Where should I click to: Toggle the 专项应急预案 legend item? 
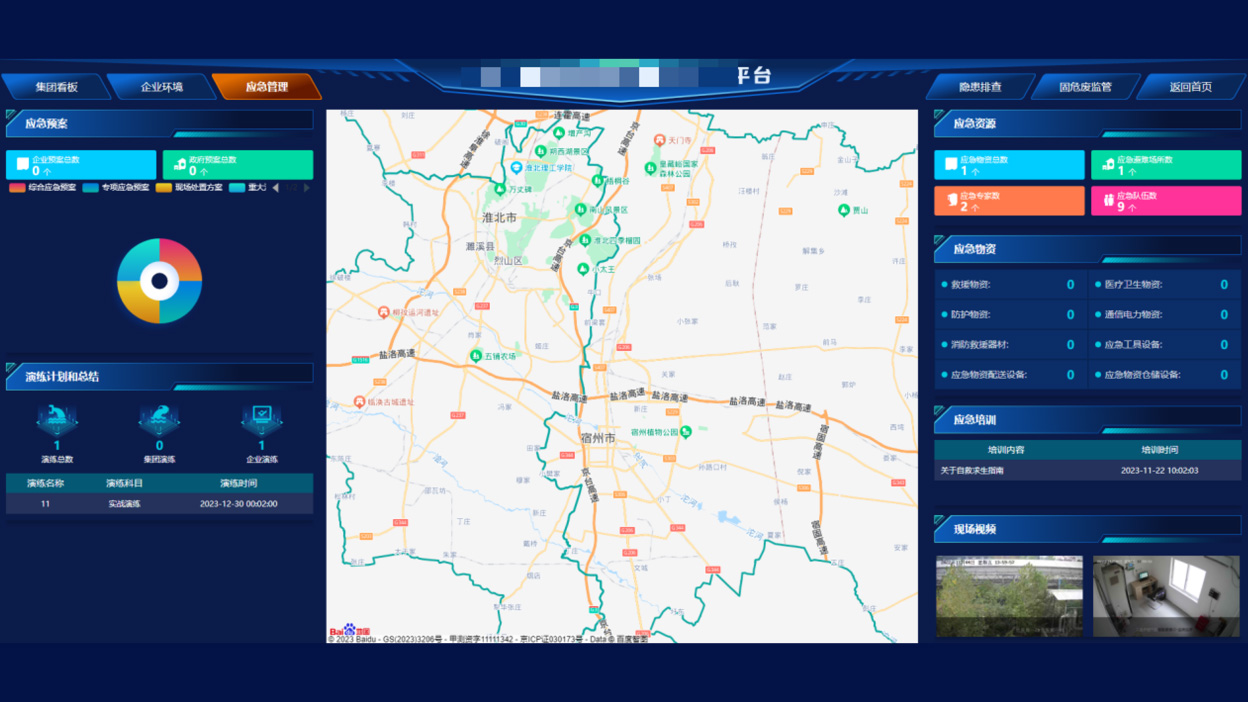click(x=116, y=187)
